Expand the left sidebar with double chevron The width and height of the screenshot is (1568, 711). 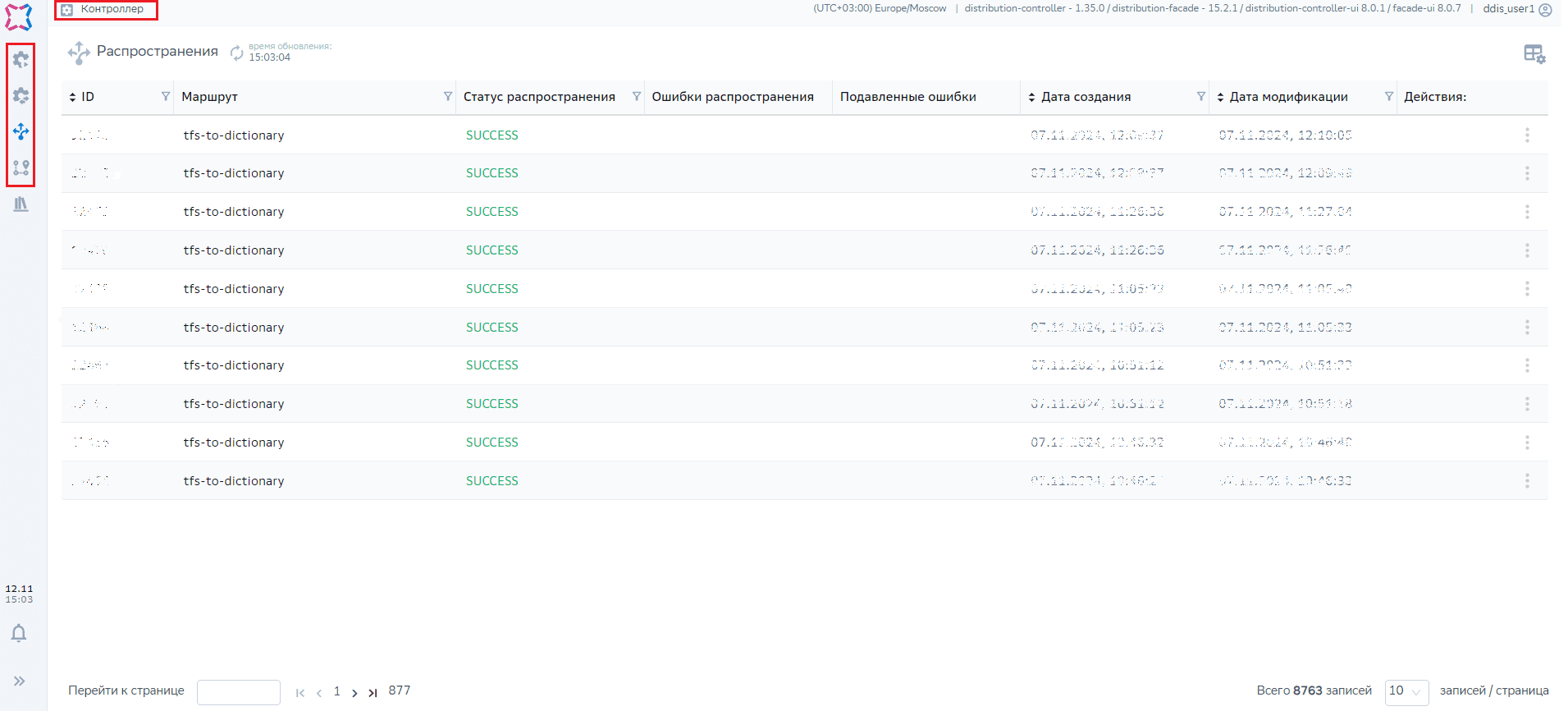[x=19, y=681]
